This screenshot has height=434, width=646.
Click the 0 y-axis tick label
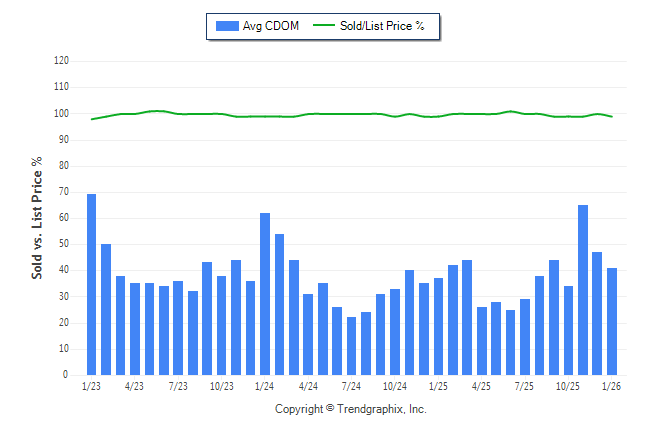pos(66,375)
